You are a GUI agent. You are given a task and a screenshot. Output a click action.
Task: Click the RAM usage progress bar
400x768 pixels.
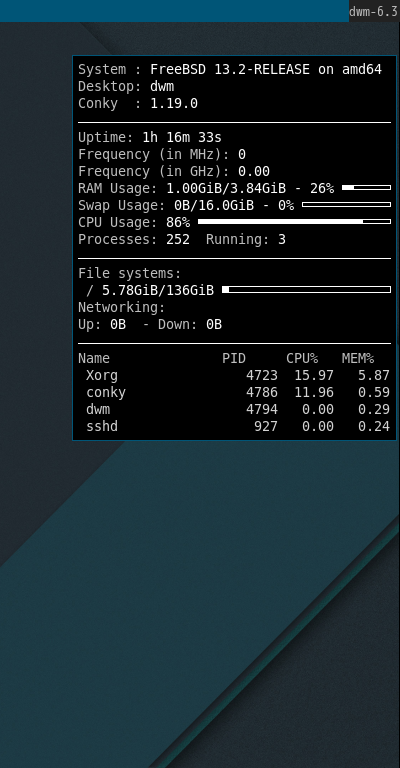(x=366, y=188)
